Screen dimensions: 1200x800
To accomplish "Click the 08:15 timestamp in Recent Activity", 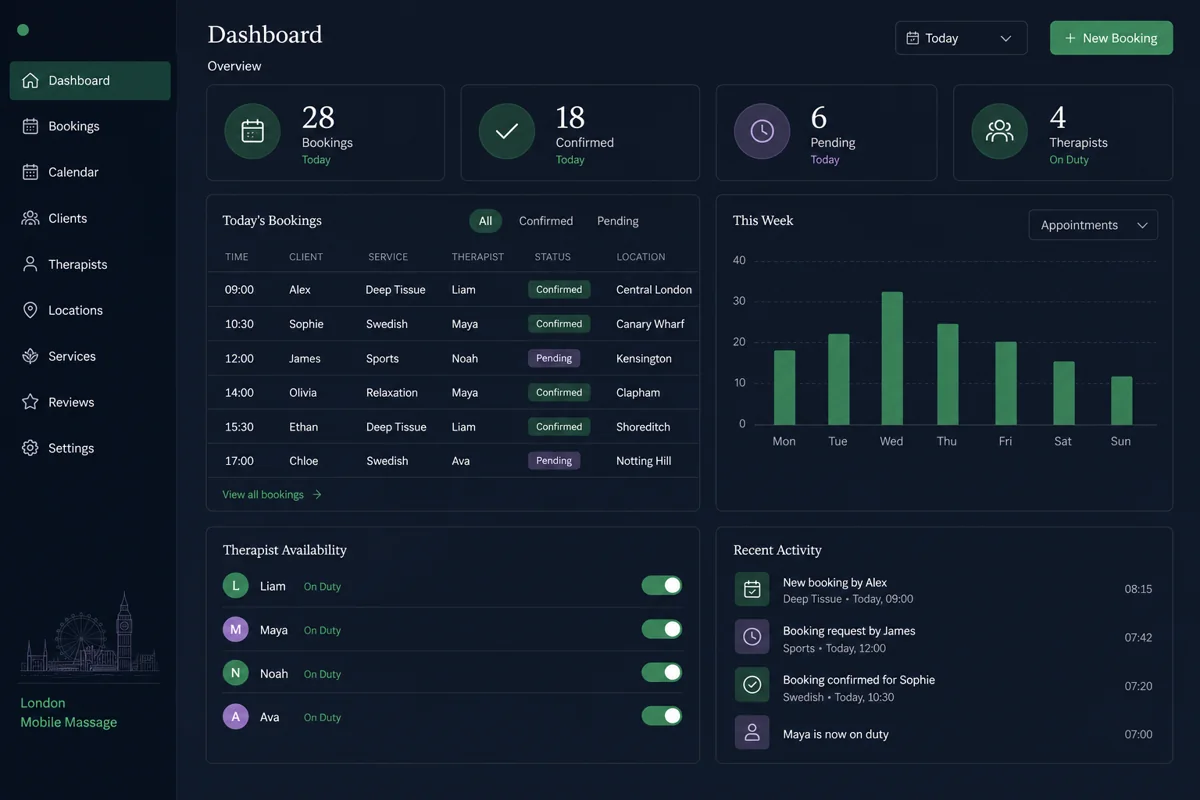I will point(1138,590).
